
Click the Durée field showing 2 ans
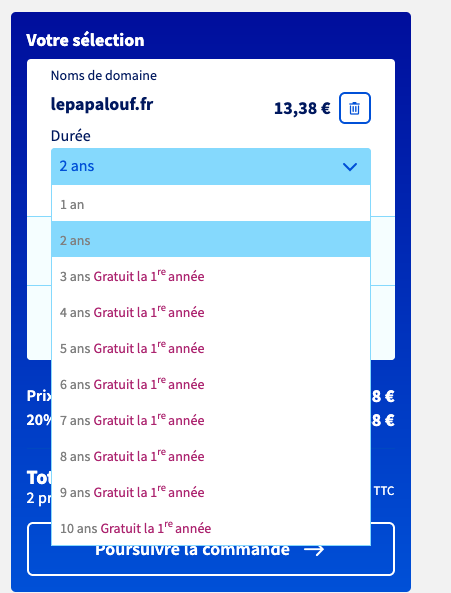pyautogui.click(x=211, y=166)
